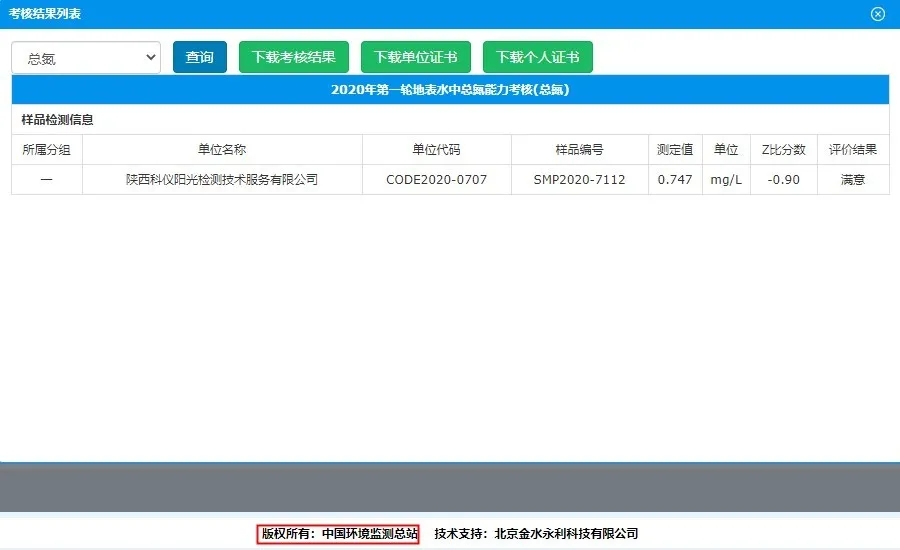Open the 总氮 dropdown selector
Viewport: 900px width, 550px height.
(86, 58)
